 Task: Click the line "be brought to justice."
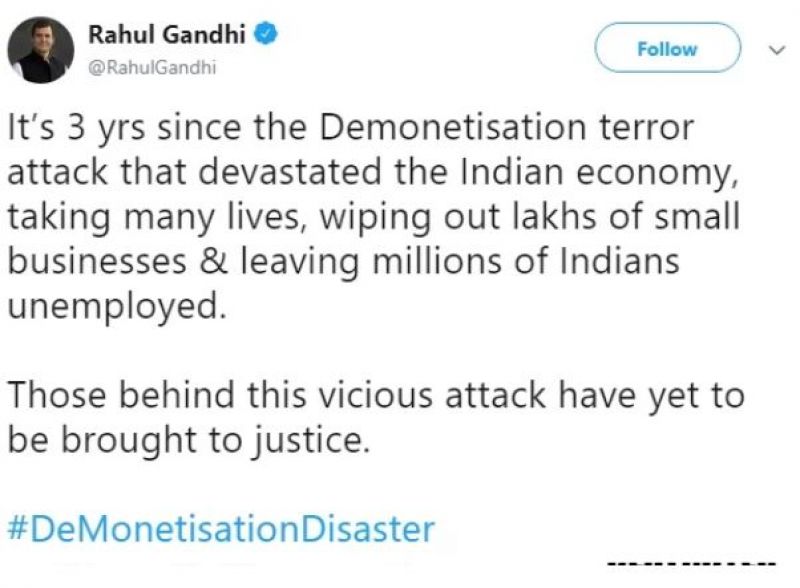tap(188, 439)
